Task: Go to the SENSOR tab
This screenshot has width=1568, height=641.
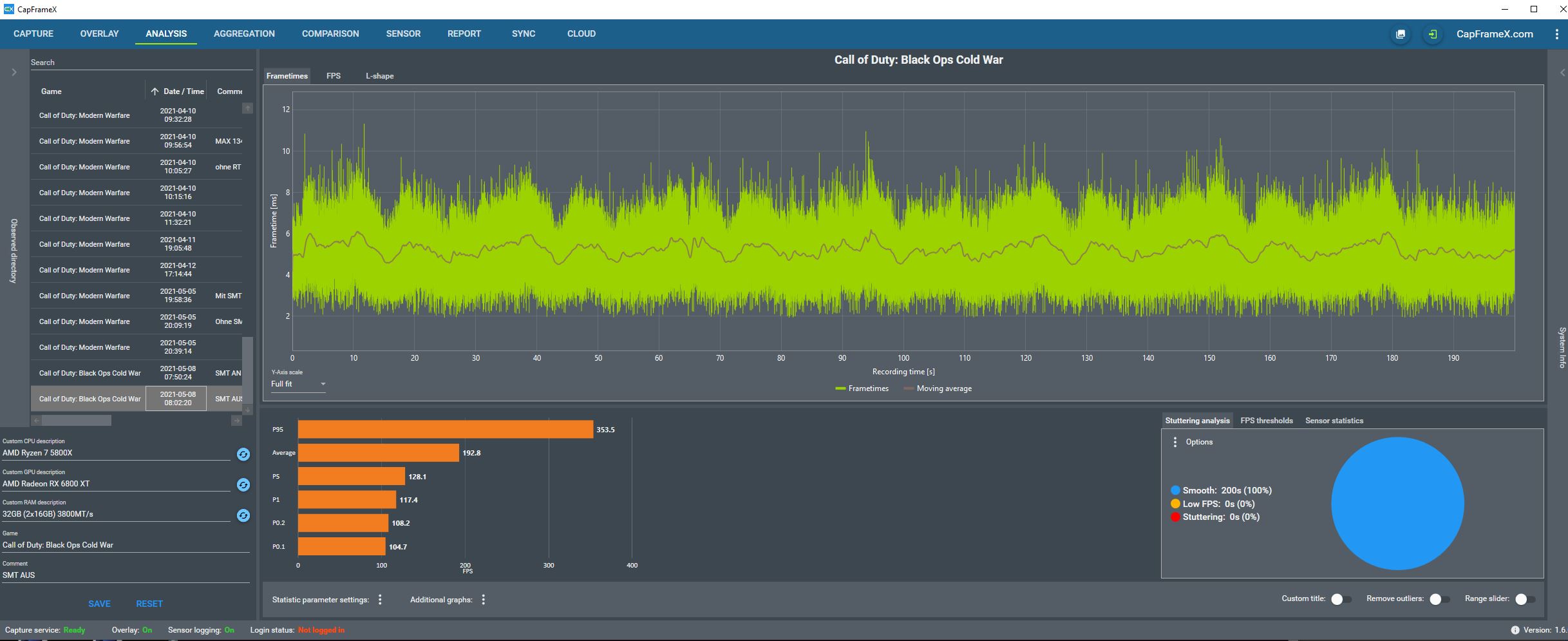Action: [x=403, y=33]
